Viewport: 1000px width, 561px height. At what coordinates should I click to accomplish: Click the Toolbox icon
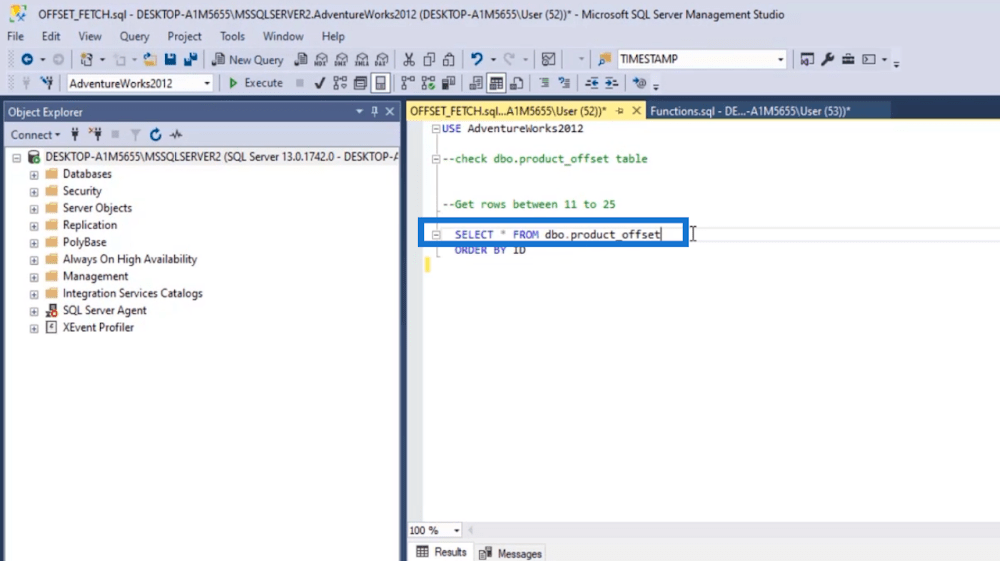(x=848, y=59)
